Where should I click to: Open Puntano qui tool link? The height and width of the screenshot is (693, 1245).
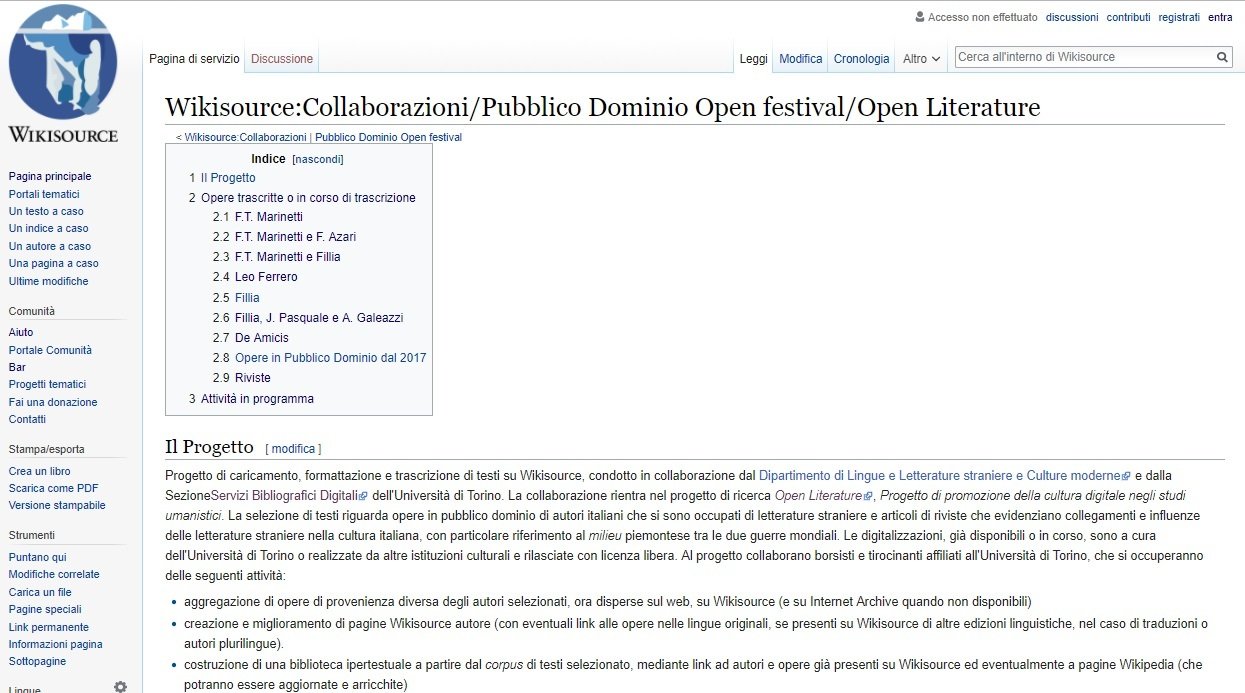click(38, 557)
